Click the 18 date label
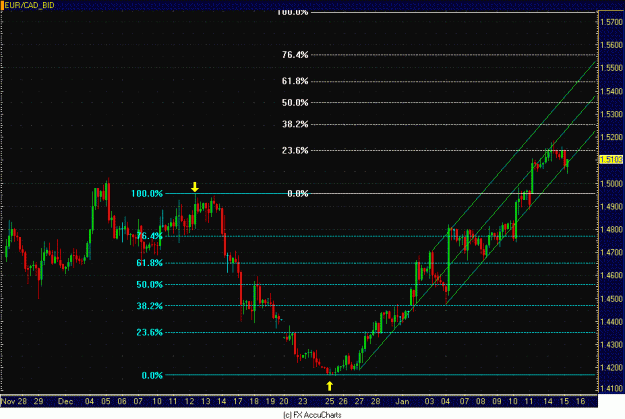This screenshot has height=419, width=625. pos(254,401)
